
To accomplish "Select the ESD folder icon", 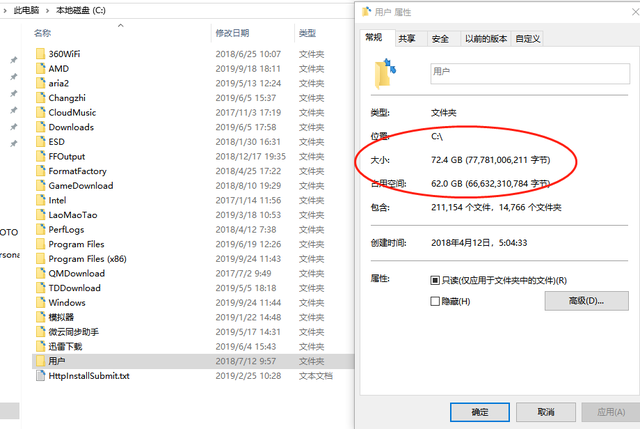I will point(40,142).
